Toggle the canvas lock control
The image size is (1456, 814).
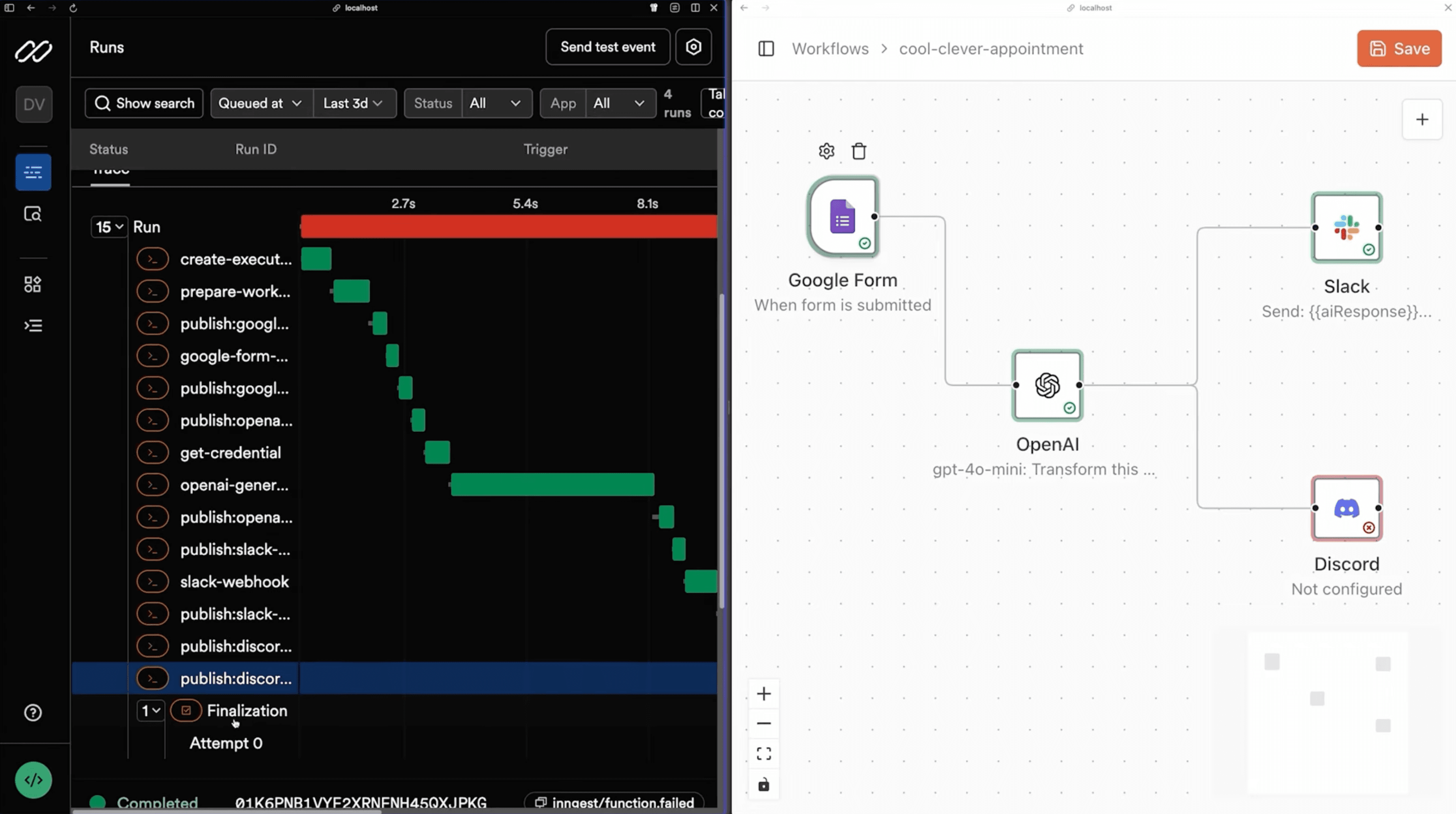tap(764, 784)
